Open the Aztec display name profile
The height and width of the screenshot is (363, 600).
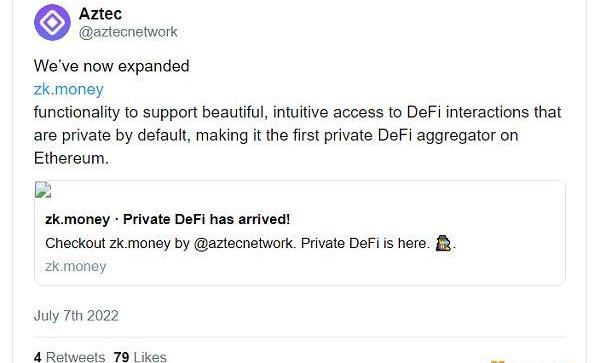tap(100, 14)
